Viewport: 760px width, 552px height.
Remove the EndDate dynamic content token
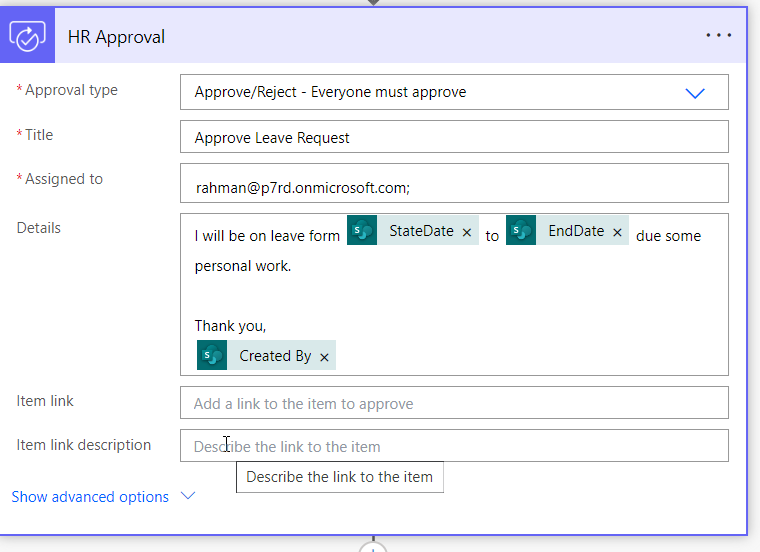click(617, 233)
